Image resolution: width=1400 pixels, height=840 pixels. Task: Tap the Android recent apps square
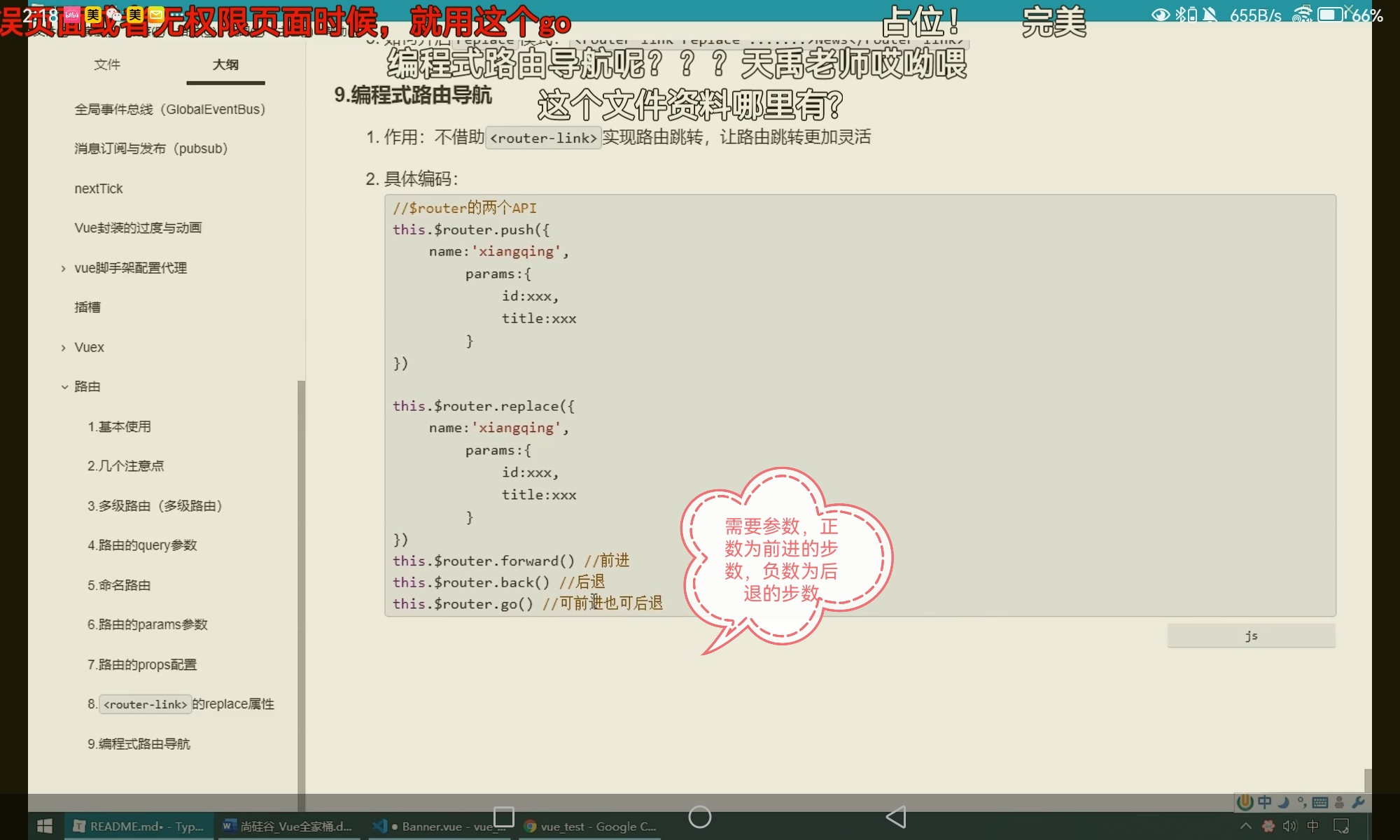(x=504, y=817)
